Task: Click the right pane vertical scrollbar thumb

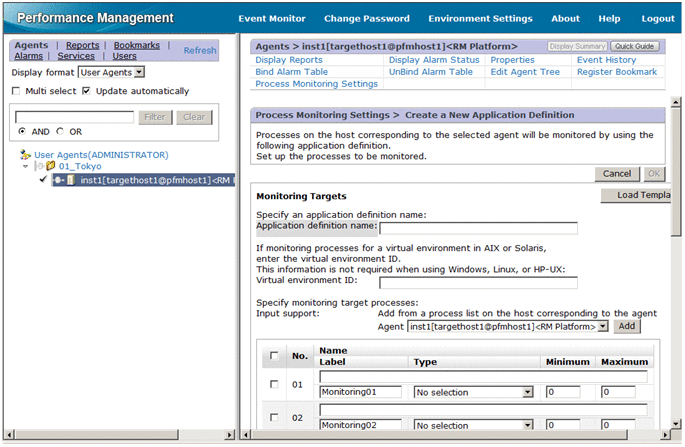Action: [676, 171]
